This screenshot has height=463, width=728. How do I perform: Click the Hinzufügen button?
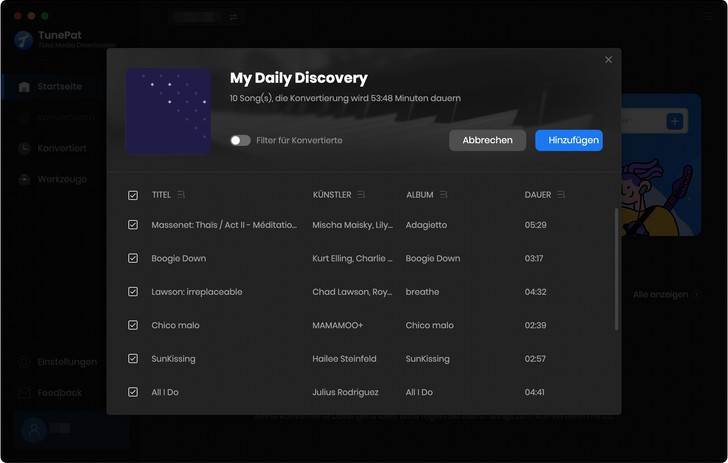pos(569,140)
